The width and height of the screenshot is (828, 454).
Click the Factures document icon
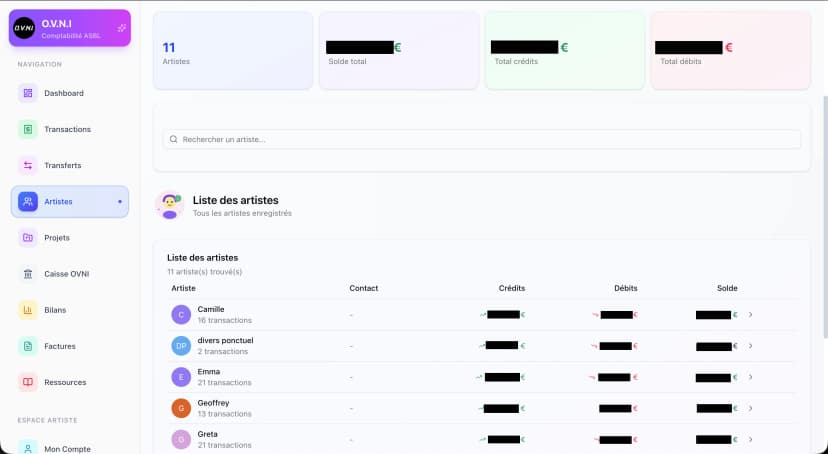coord(28,346)
